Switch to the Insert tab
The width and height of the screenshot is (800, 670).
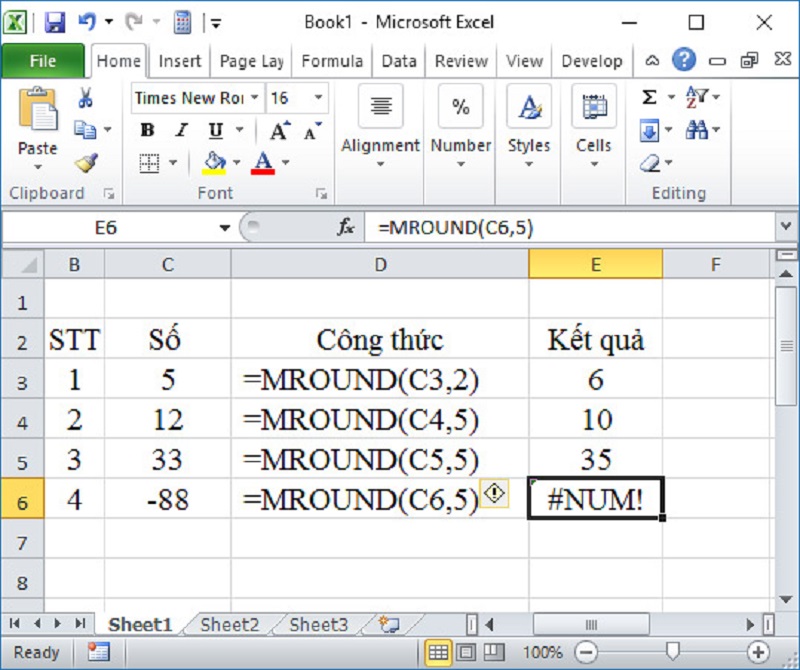pyautogui.click(x=180, y=61)
